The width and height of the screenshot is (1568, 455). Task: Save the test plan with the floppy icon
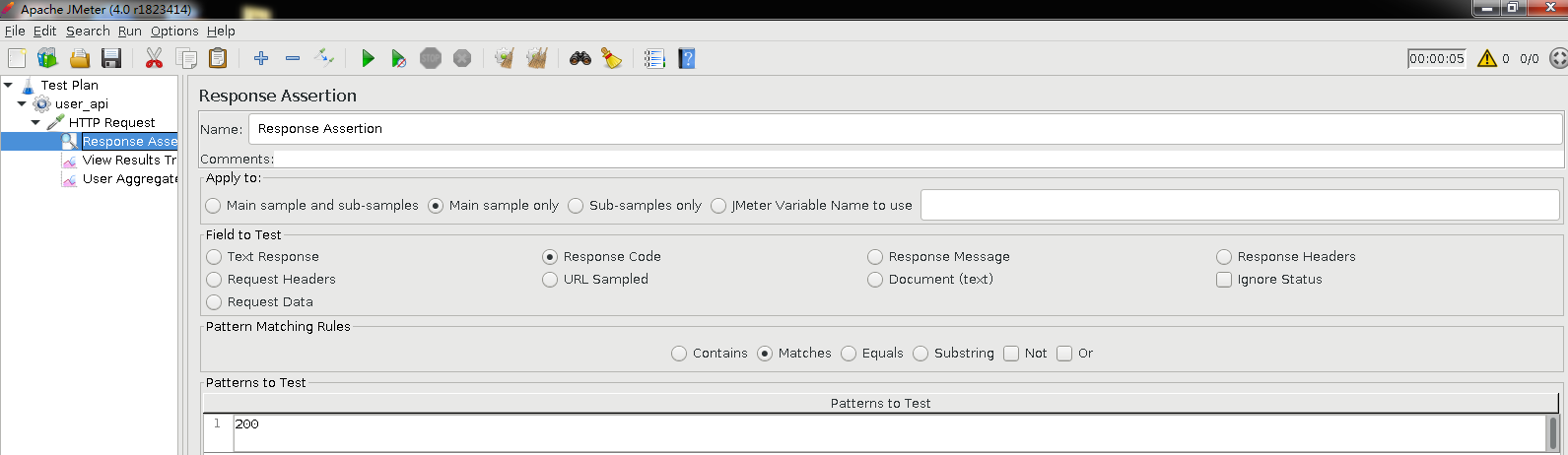pyautogui.click(x=111, y=59)
